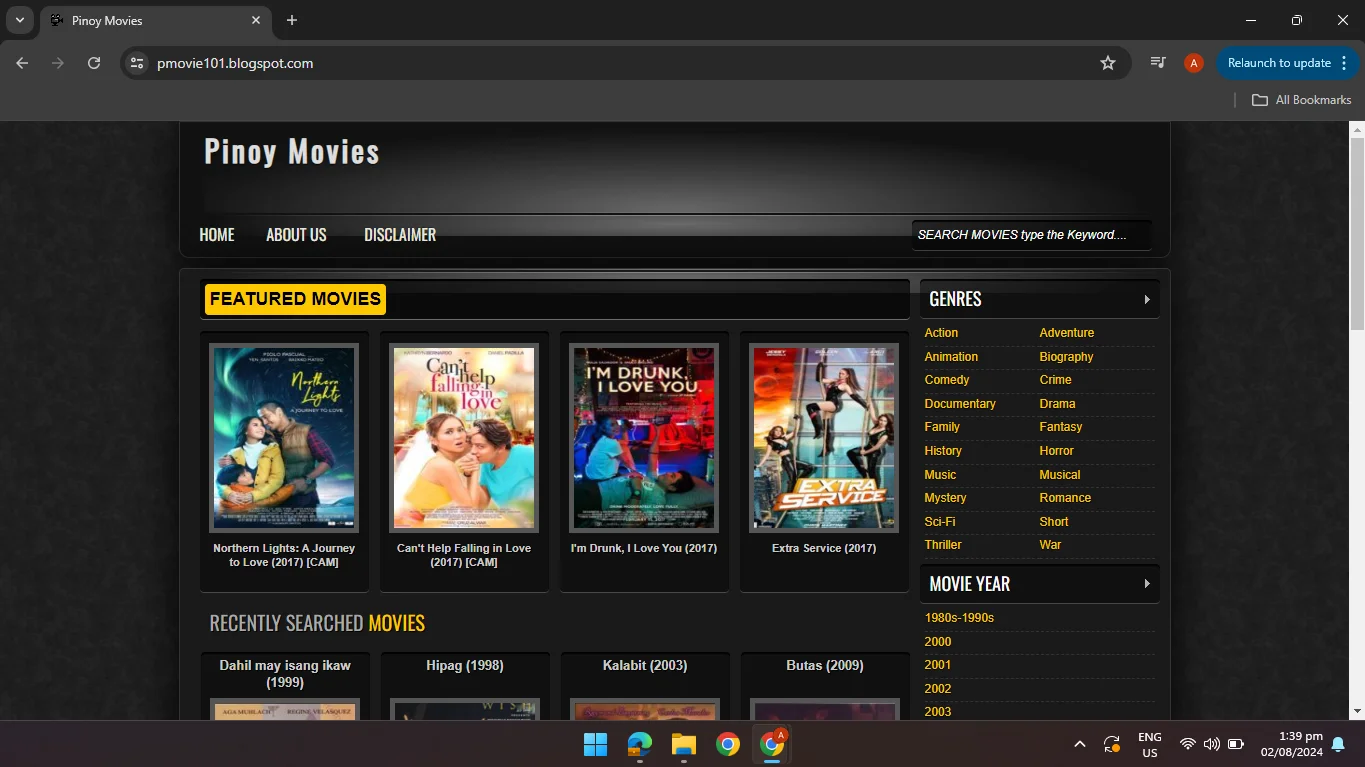Open the tab search dropdown arrow

click(19, 20)
